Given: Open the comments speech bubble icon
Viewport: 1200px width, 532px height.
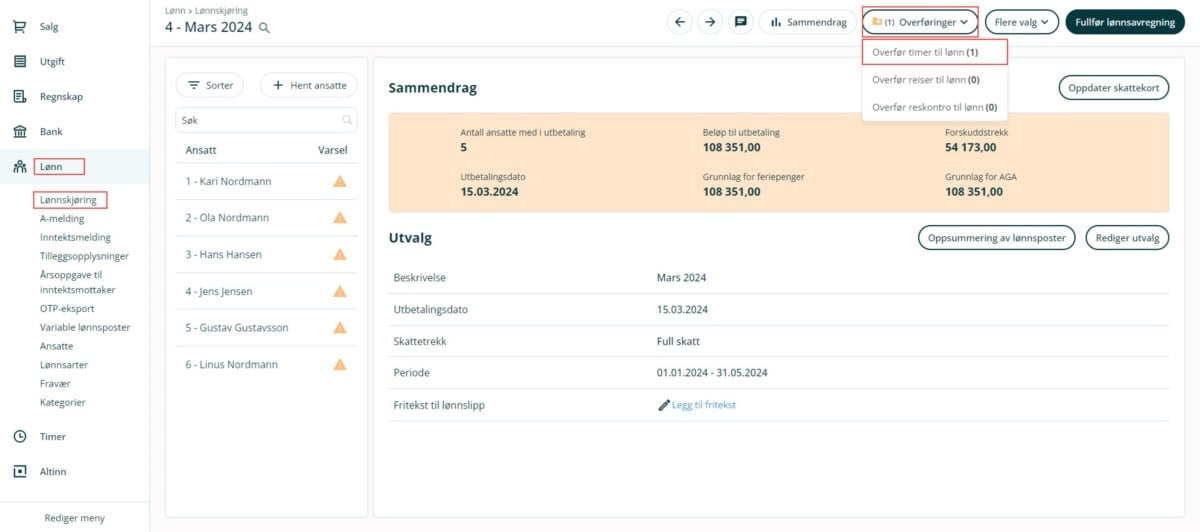Looking at the screenshot, I should click(740, 22).
